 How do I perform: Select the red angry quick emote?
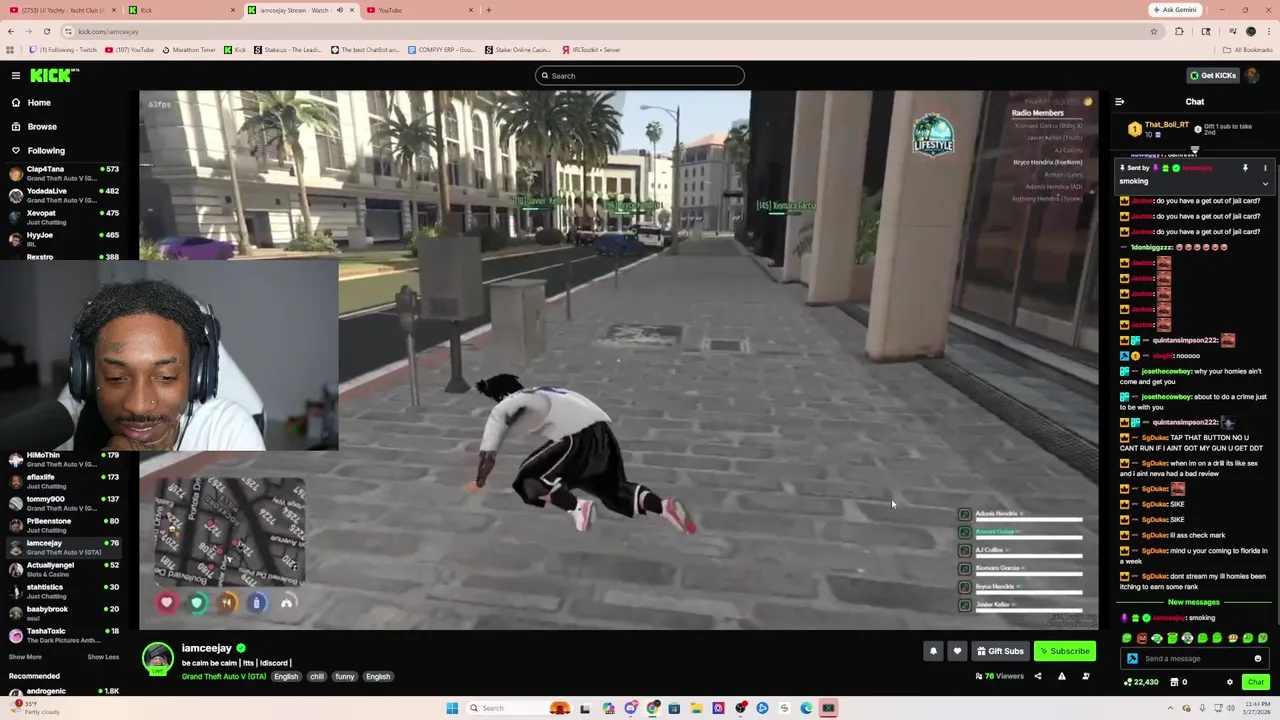(1142, 639)
